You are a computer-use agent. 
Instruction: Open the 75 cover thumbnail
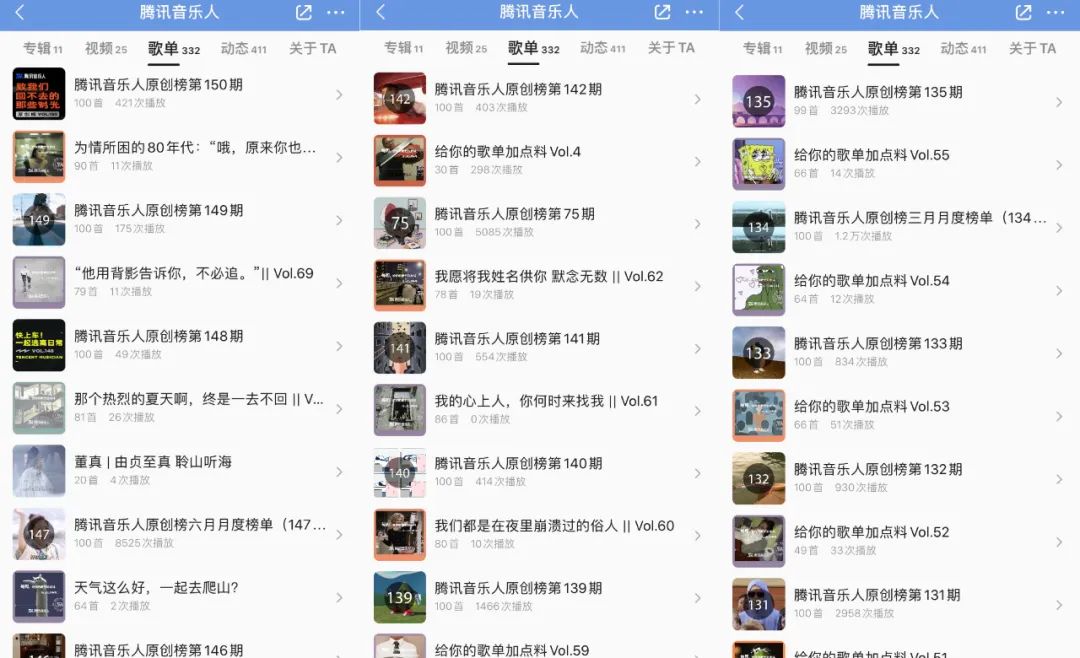(399, 223)
